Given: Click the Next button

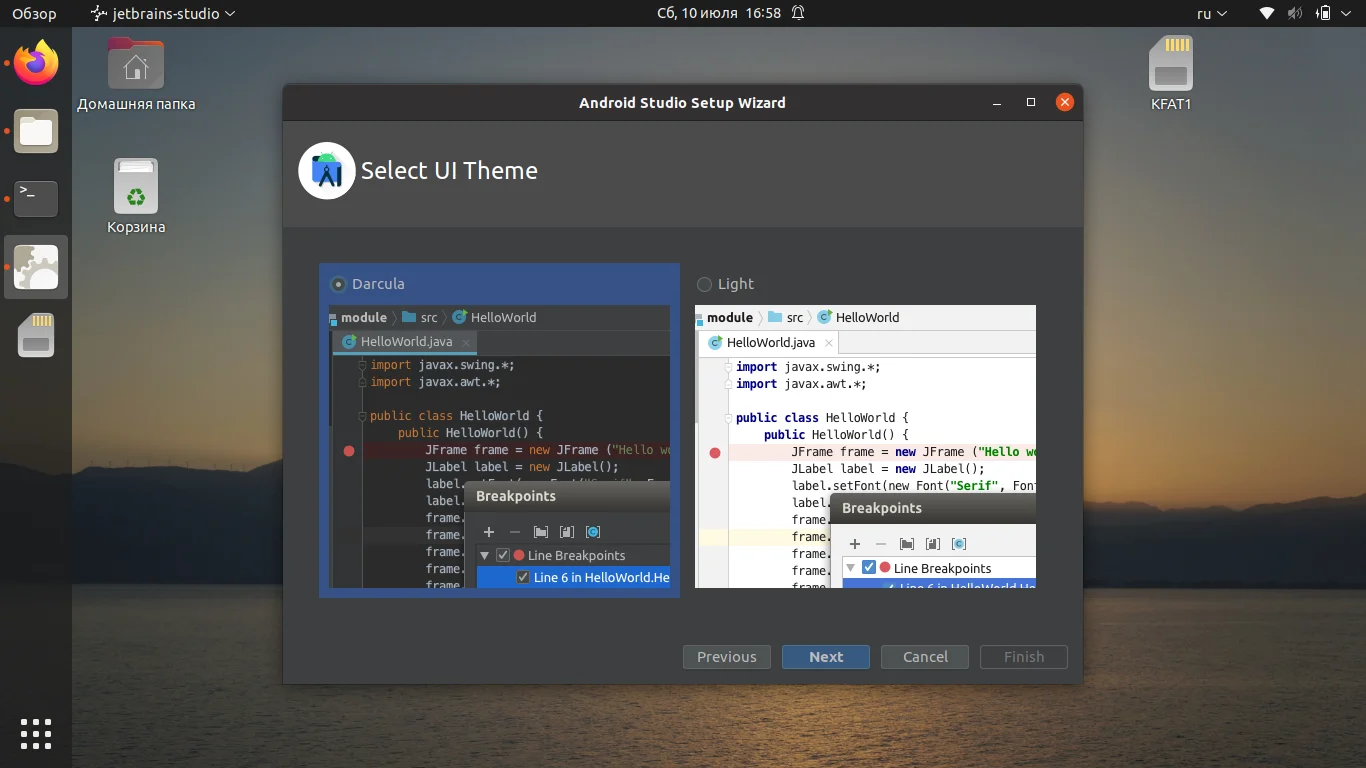Looking at the screenshot, I should click(x=826, y=657).
